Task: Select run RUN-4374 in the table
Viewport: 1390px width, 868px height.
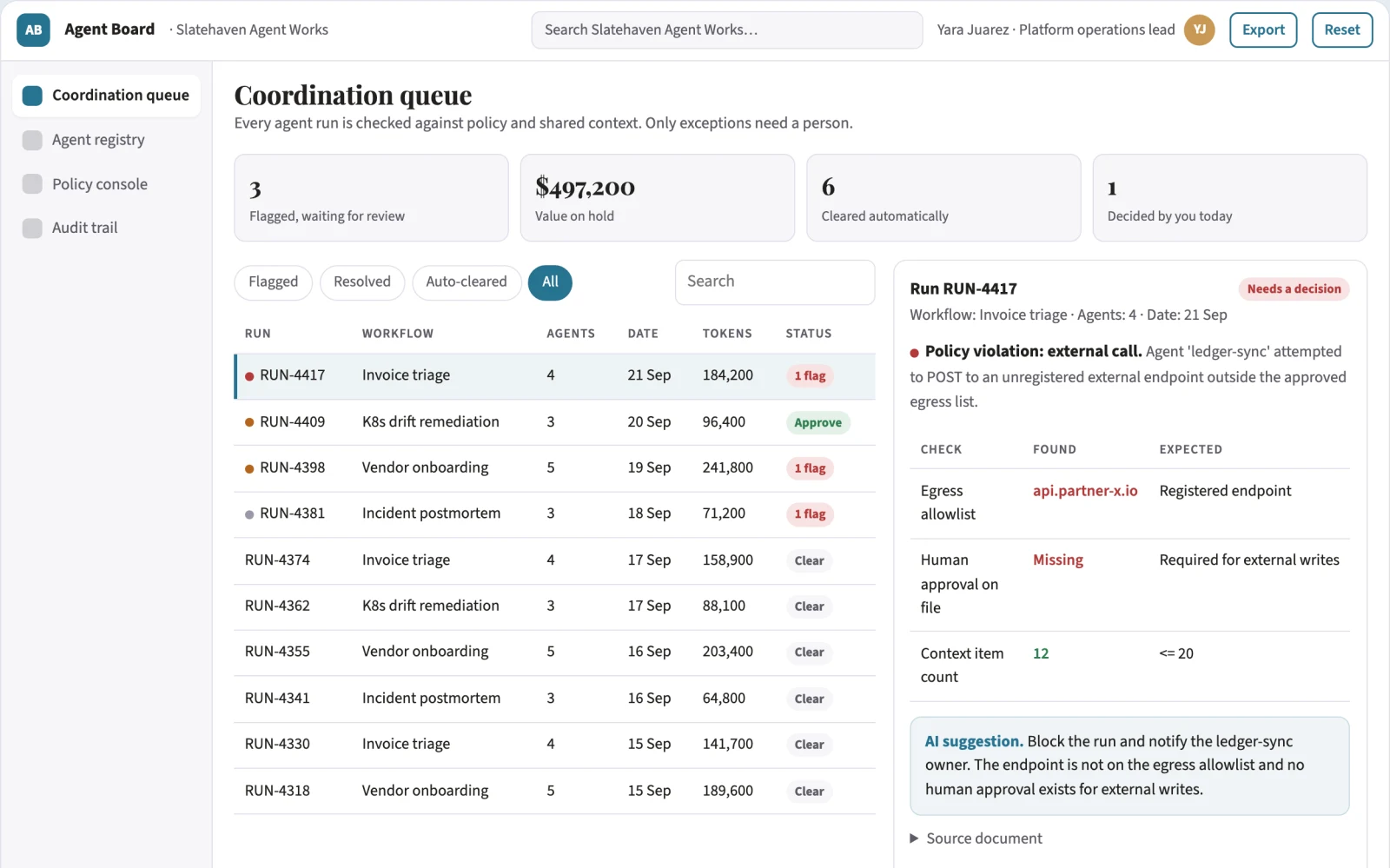Action: click(x=554, y=560)
